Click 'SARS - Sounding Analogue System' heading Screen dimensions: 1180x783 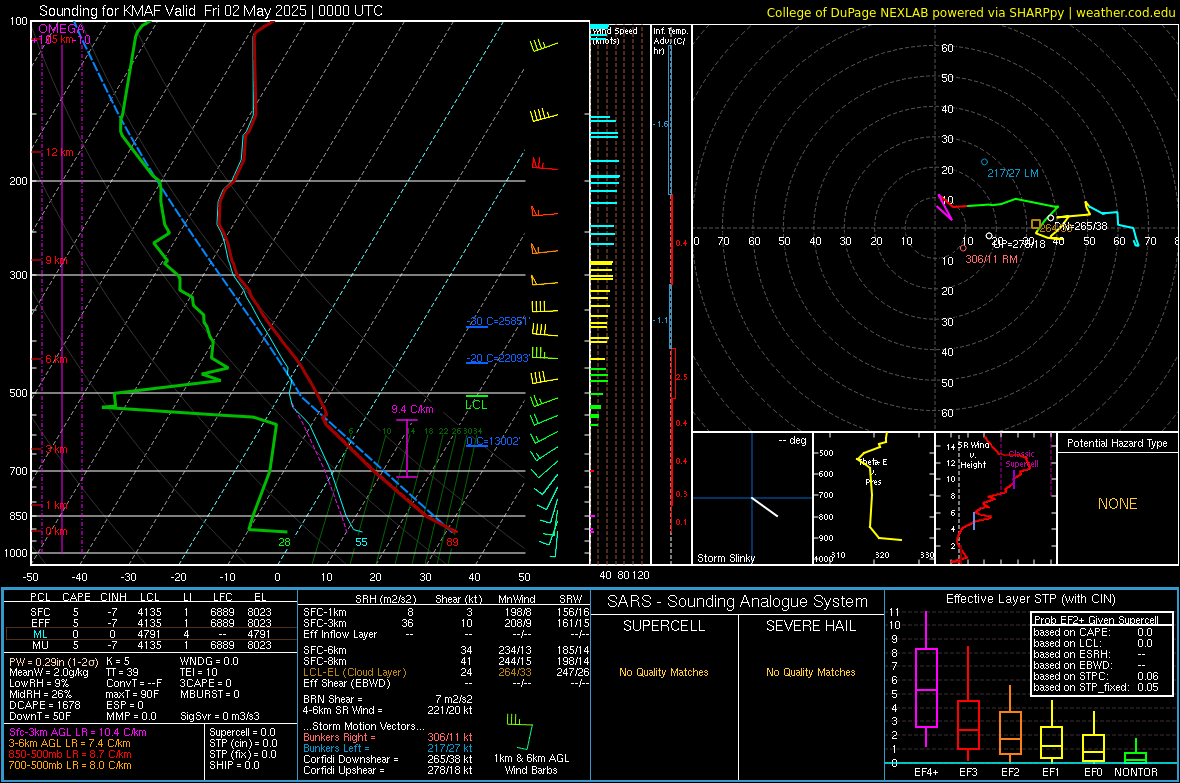(x=737, y=602)
